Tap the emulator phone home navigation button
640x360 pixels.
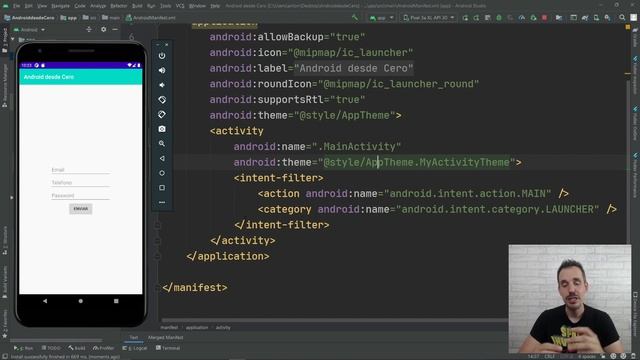pos(80,301)
